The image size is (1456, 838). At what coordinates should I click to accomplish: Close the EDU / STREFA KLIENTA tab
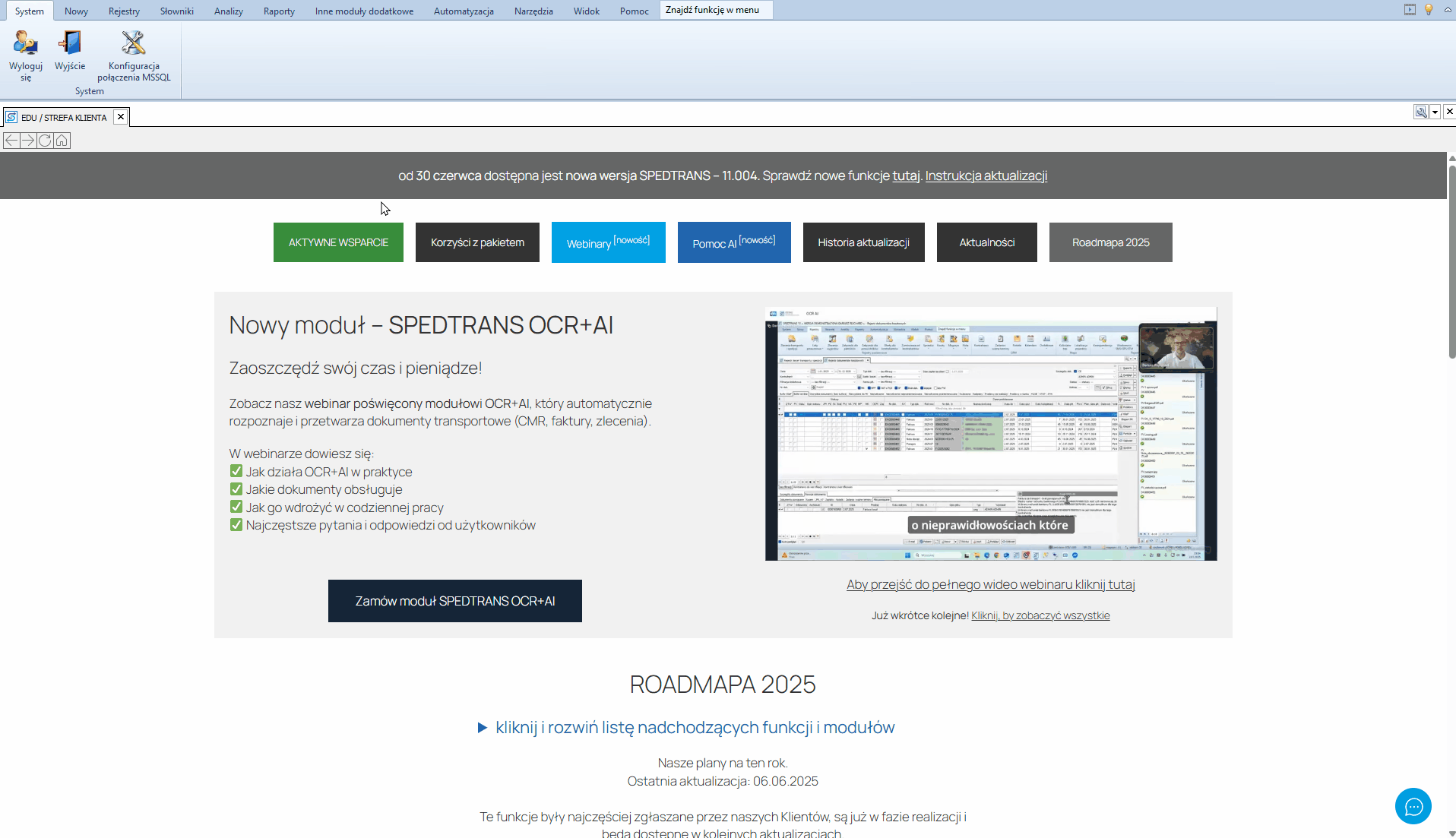(x=121, y=117)
